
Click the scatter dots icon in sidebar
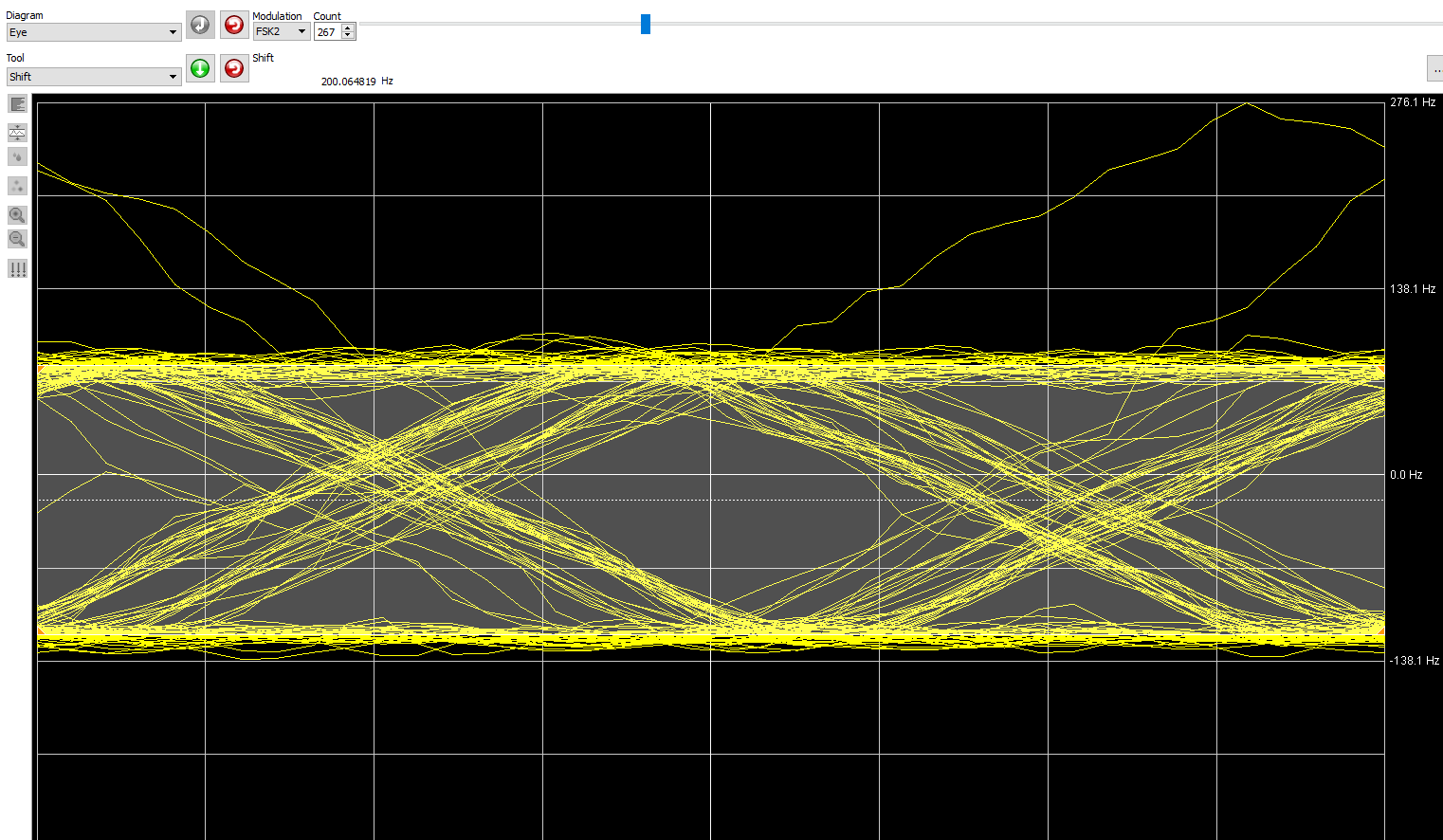click(17, 186)
